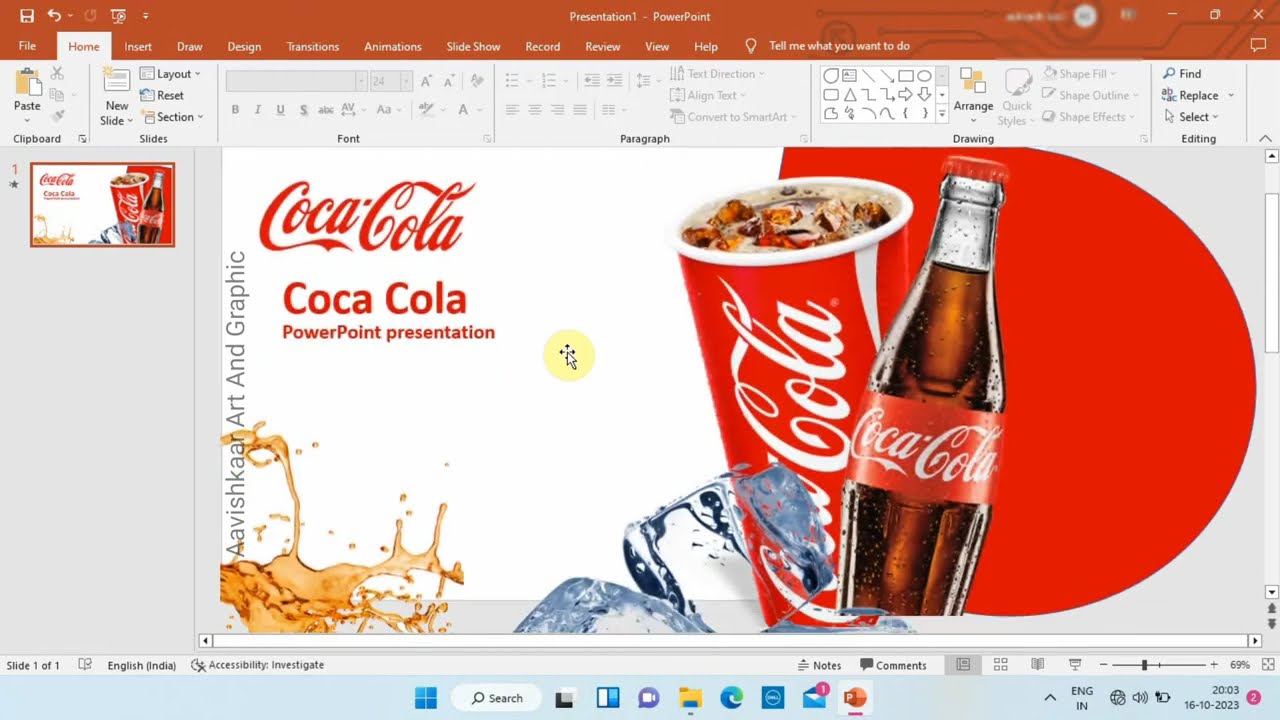Image resolution: width=1280 pixels, height=720 pixels.
Task: Open the Notes pane from status bar
Action: (x=819, y=665)
